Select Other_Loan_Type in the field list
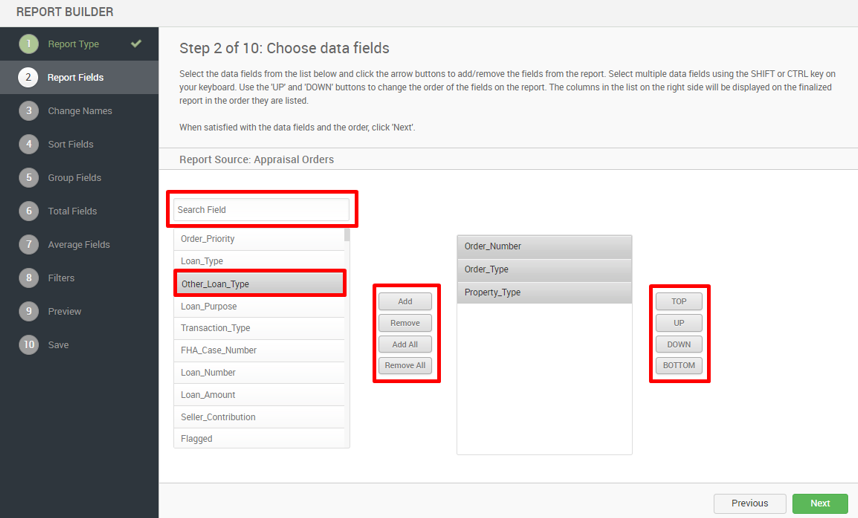 coord(259,284)
